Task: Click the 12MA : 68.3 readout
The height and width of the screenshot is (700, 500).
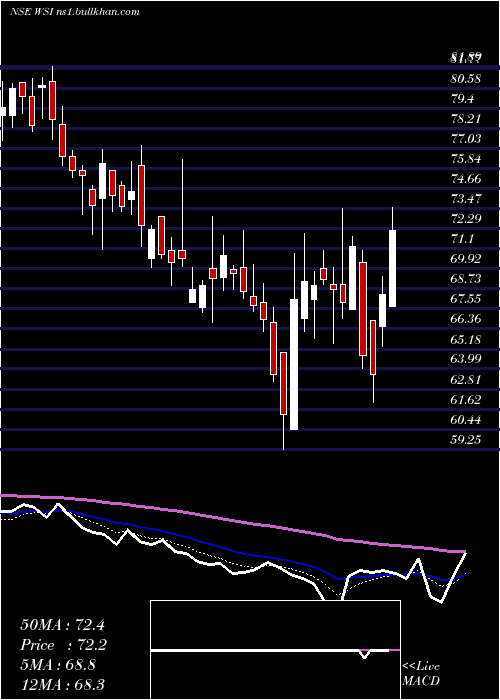Action: 62,684
